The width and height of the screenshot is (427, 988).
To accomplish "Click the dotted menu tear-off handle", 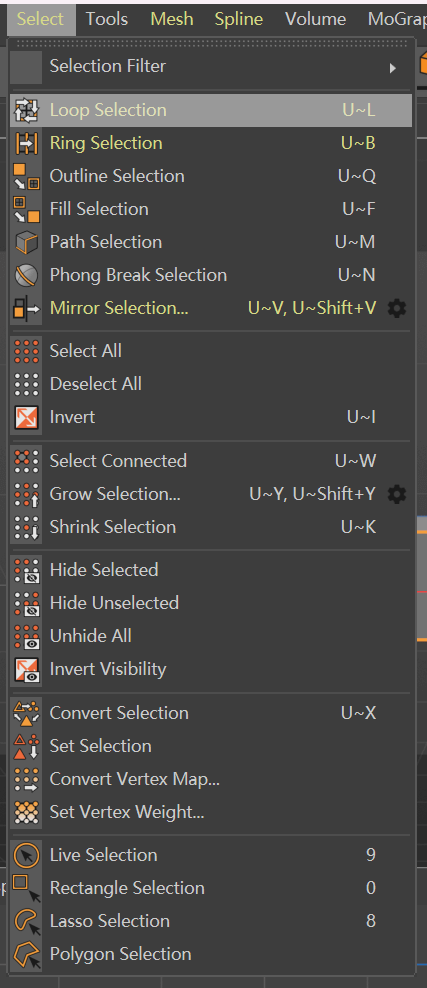I will [211, 45].
